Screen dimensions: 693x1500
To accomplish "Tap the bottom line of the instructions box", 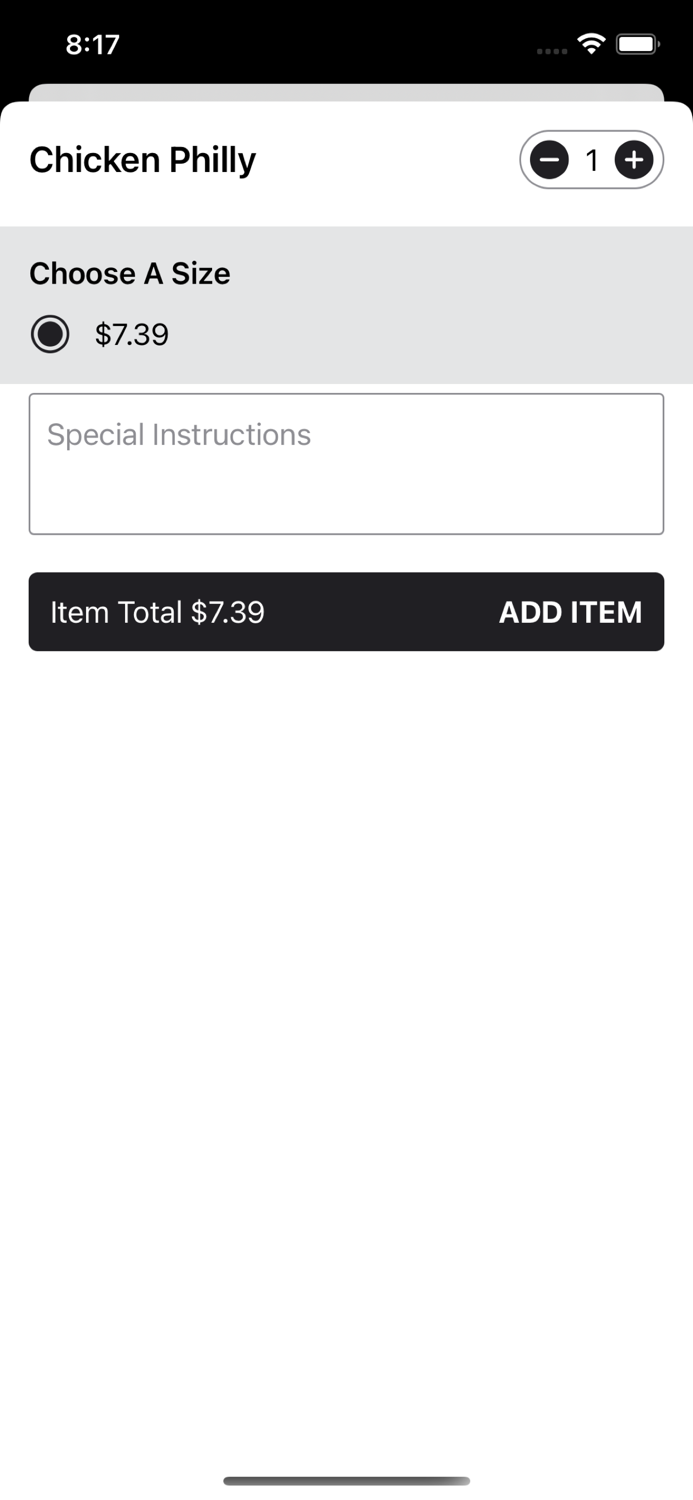I will (x=346, y=533).
